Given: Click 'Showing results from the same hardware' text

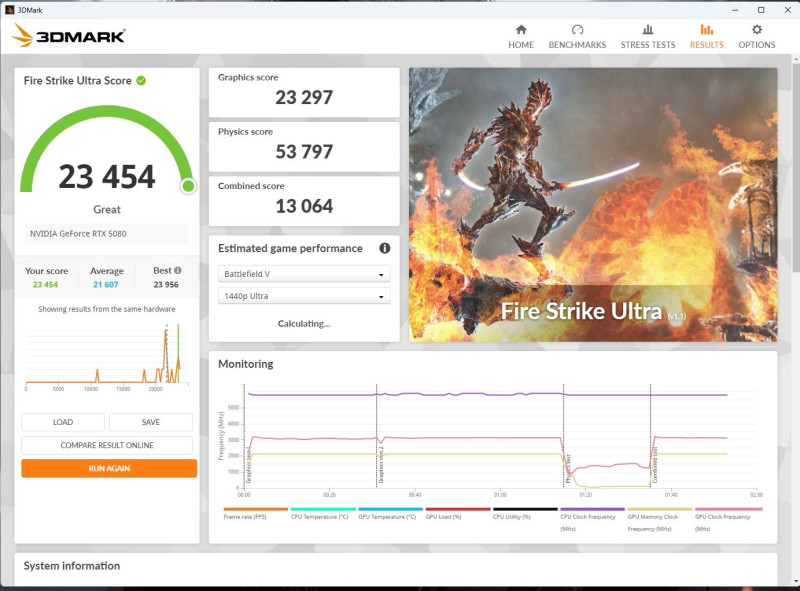Looking at the screenshot, I should pos(107,309).
